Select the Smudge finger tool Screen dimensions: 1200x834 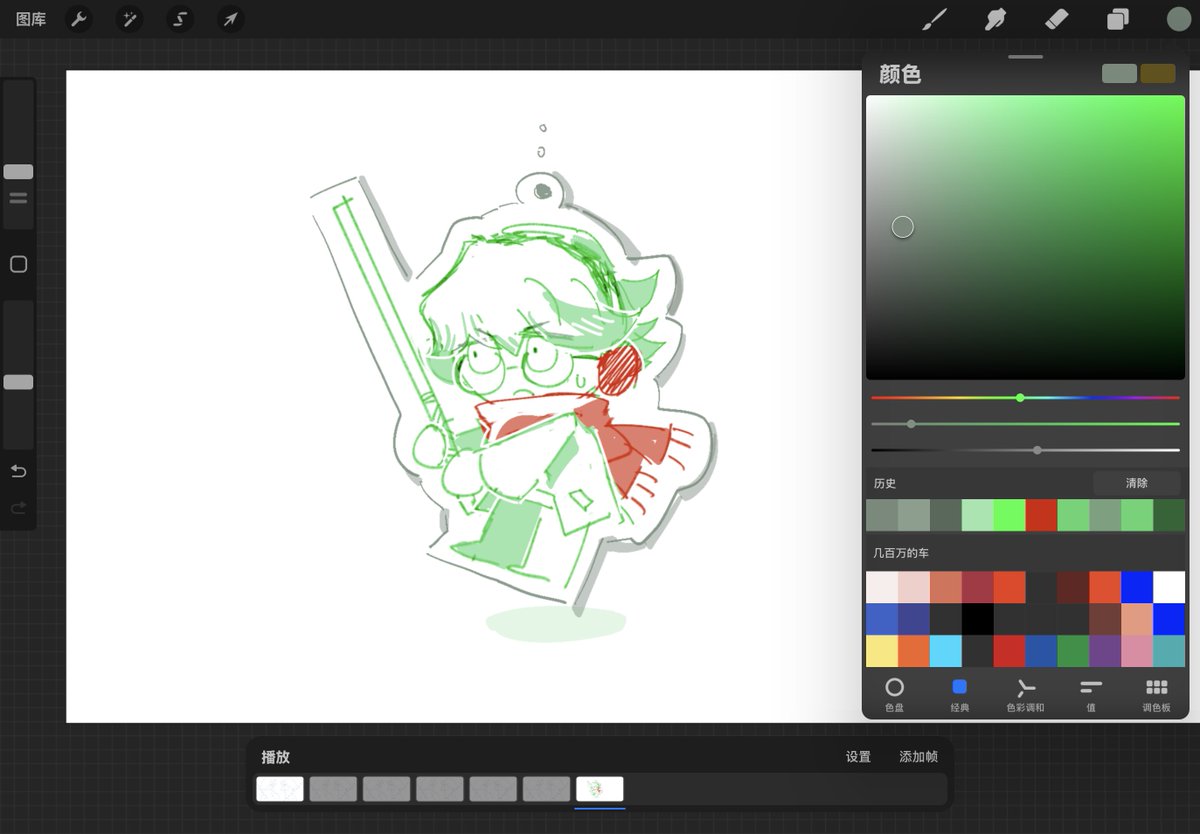coord(995,19)
